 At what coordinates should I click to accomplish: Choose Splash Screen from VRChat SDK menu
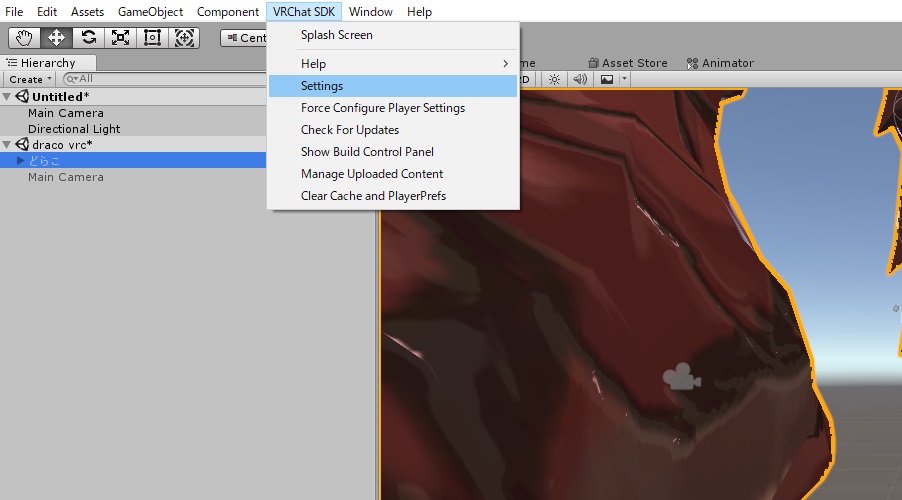393,35
